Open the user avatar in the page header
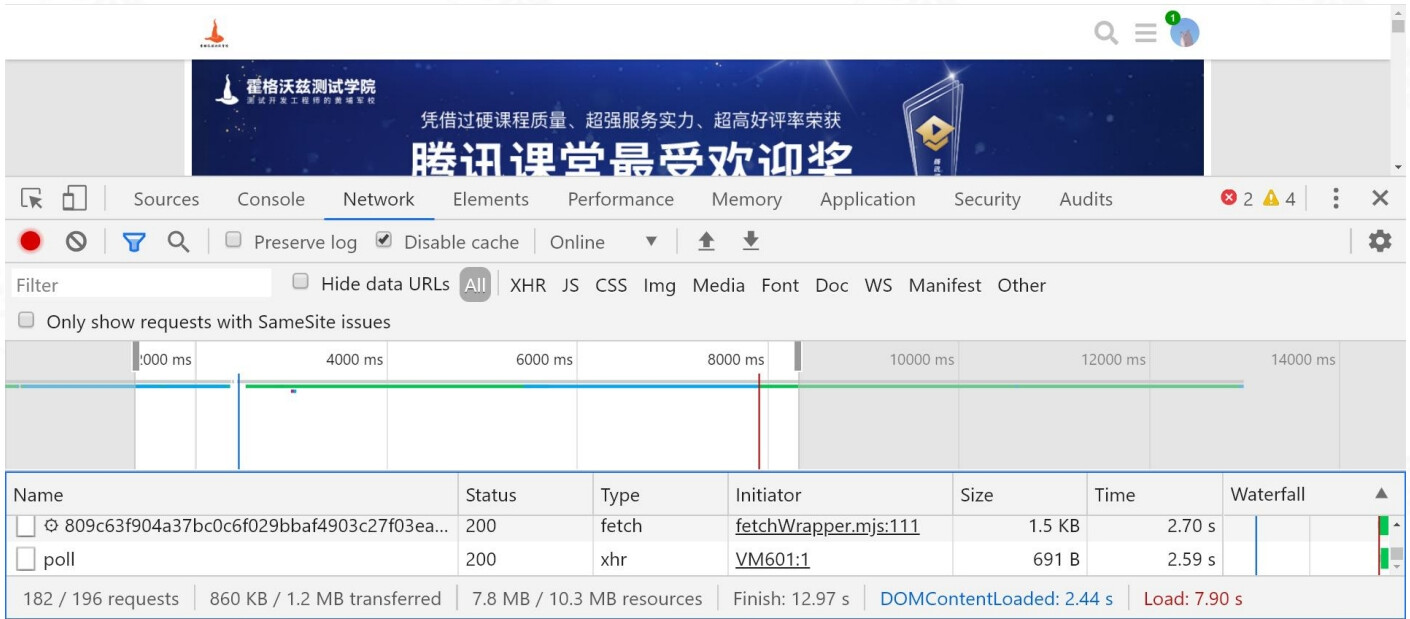1410x619 pixels. pyautogui.click(x=1184, y=33)
